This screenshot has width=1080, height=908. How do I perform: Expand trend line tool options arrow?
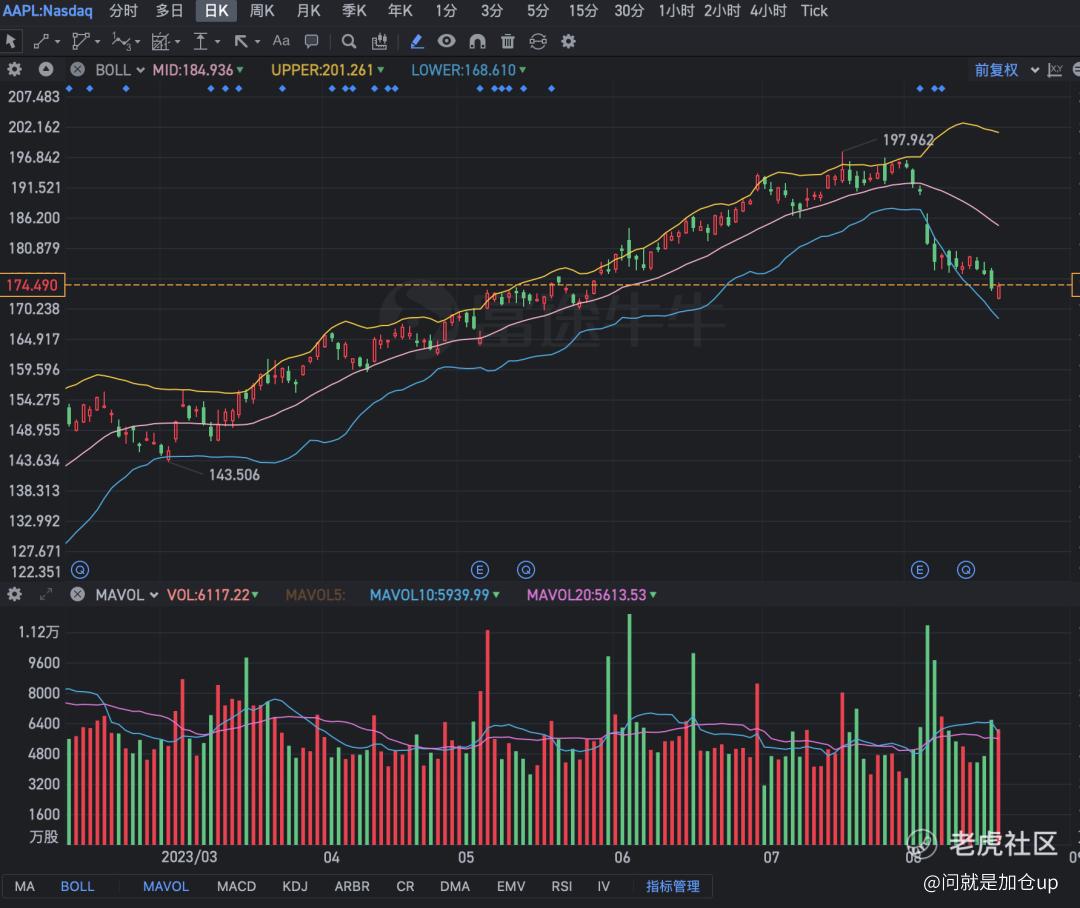(x=57, y=42)
